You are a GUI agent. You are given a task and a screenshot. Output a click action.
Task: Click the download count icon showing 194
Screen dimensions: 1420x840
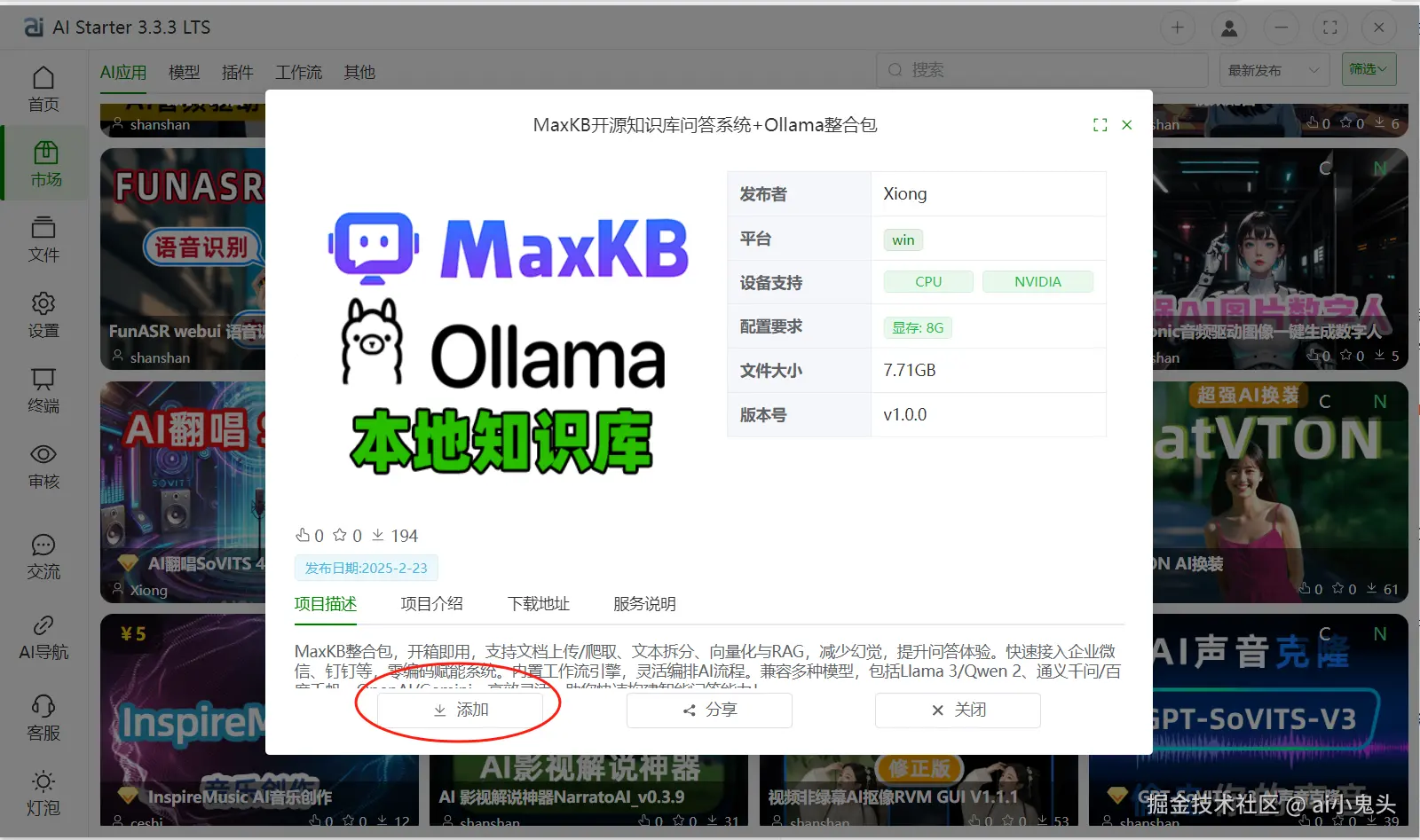click(x=378, y=535)
